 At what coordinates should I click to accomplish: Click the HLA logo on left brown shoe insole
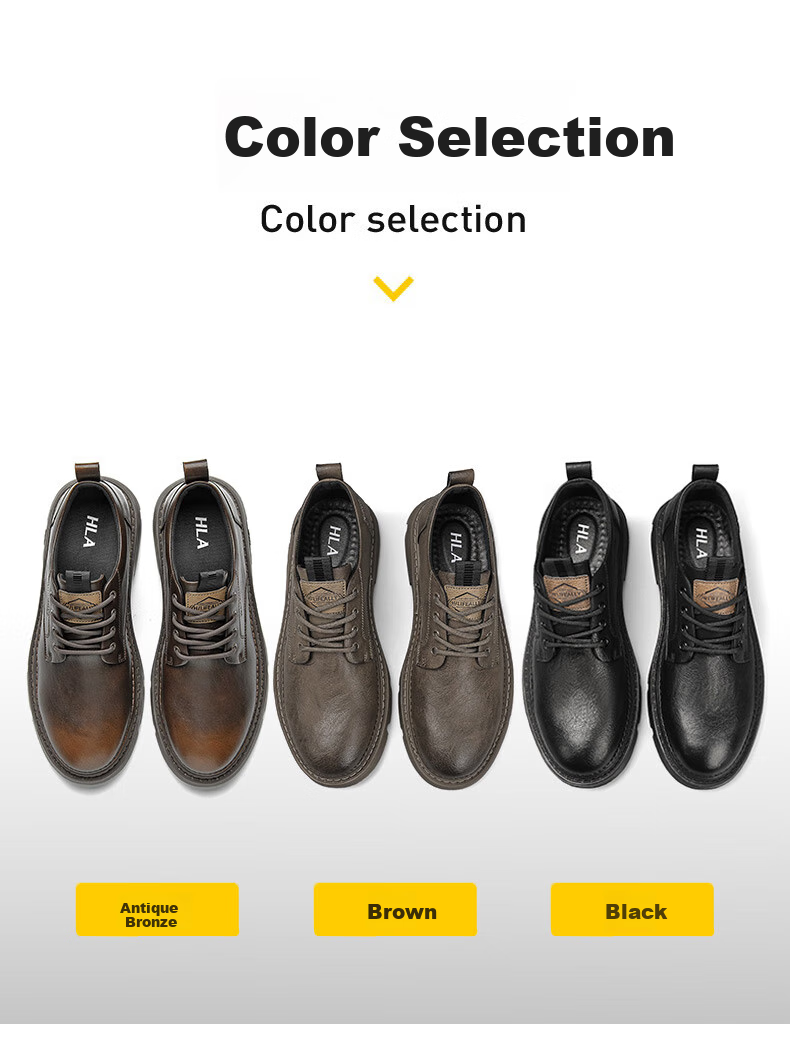(x=335, y=541)
